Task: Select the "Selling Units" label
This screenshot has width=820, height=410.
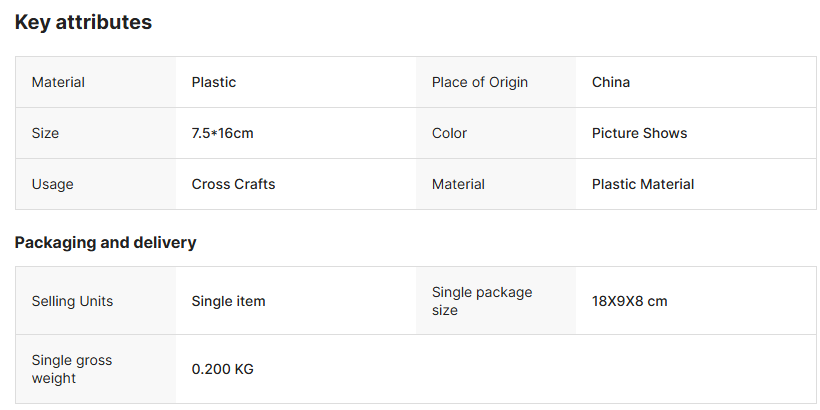Action: coord(72,301)
